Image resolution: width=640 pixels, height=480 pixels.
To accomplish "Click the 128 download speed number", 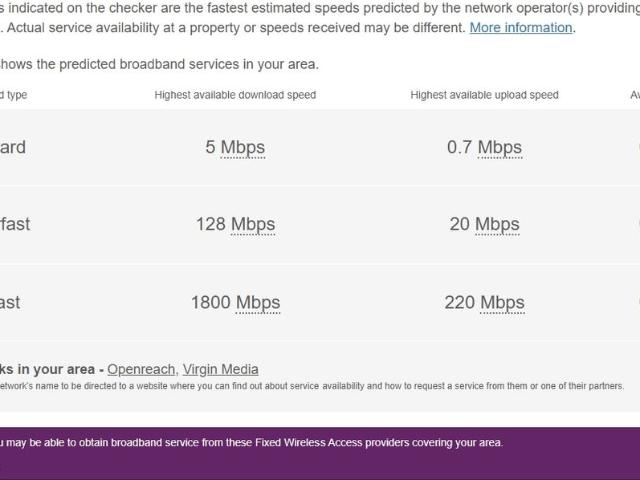I will point(211,225).
